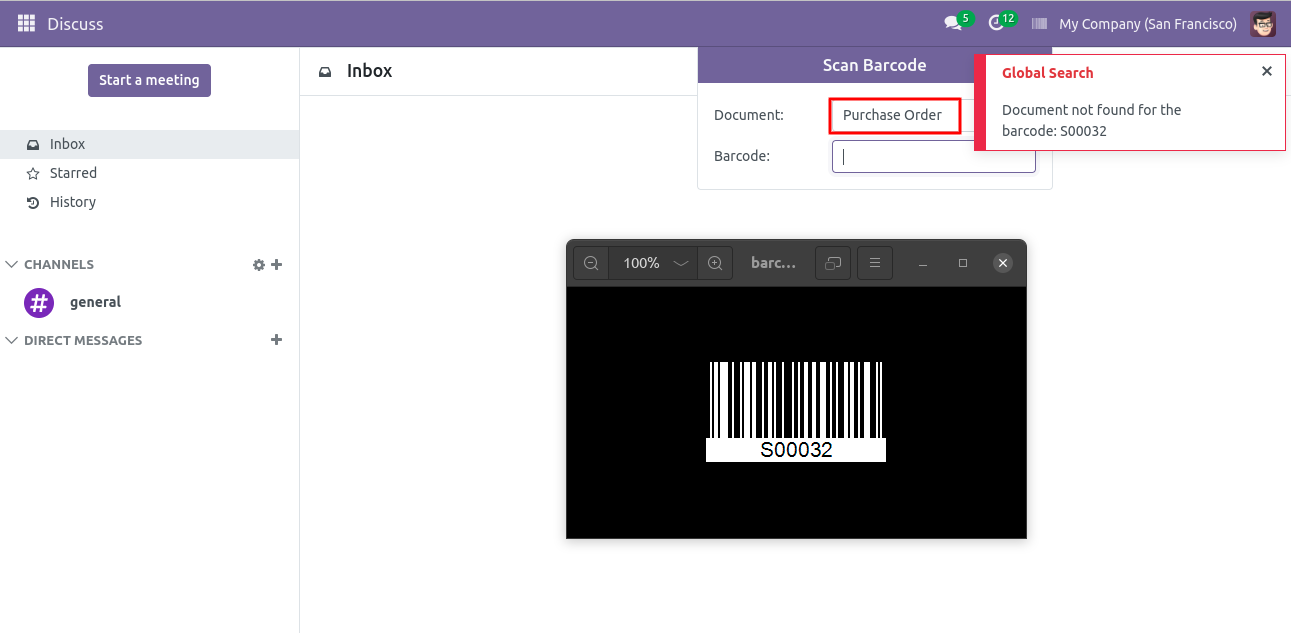Open the image viewer hamburger menu
This screenshot has height=633, width=1291.
click(x=875, y=263)
